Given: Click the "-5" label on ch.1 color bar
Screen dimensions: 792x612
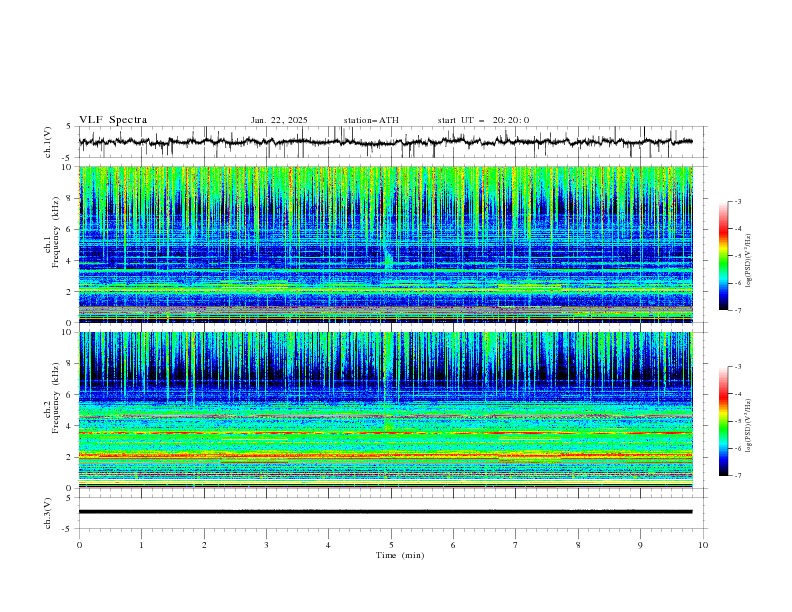Looking at the screenshot, I should click(738, 256).
